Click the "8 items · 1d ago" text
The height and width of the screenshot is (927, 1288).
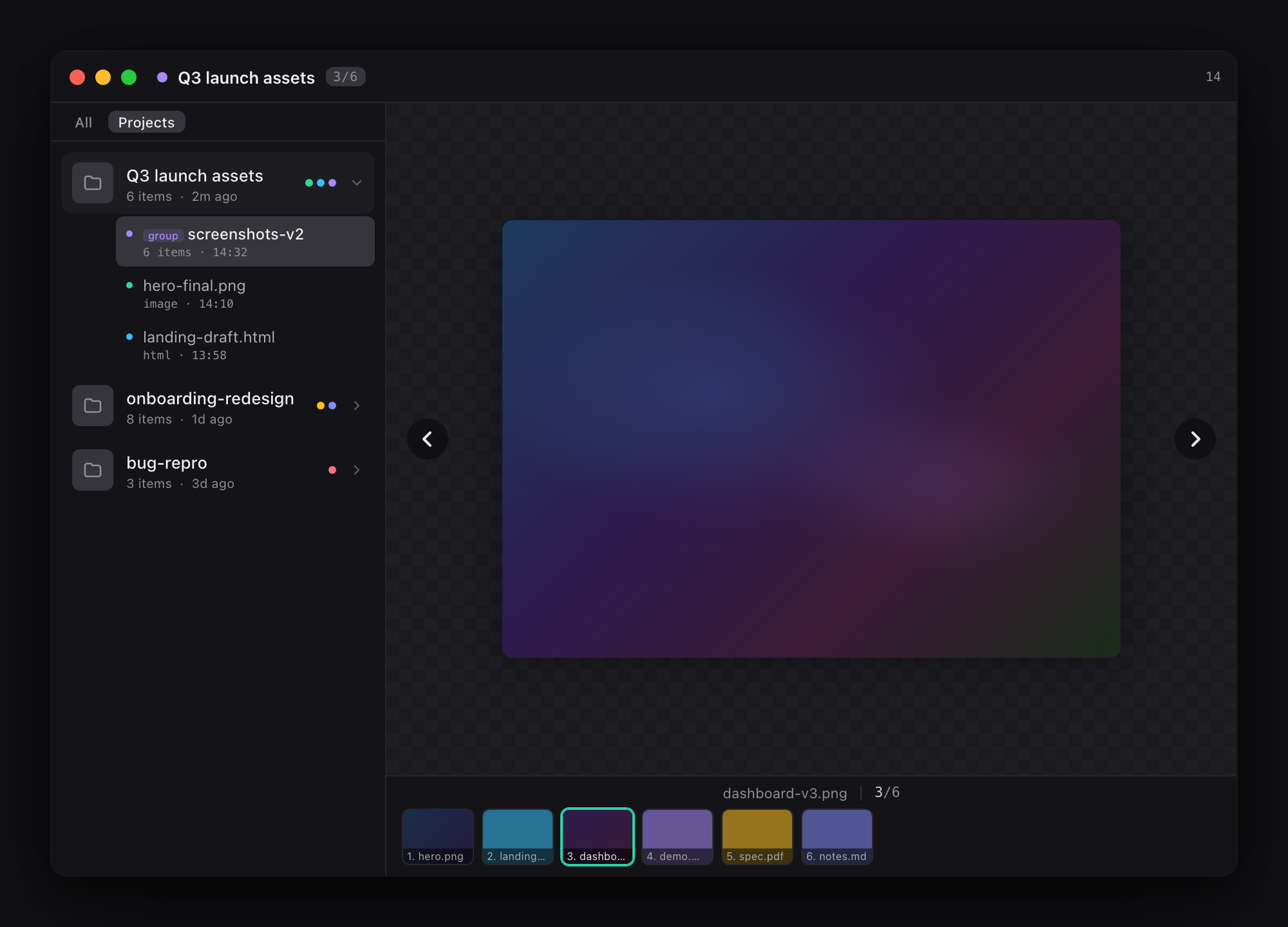(180, 419)
